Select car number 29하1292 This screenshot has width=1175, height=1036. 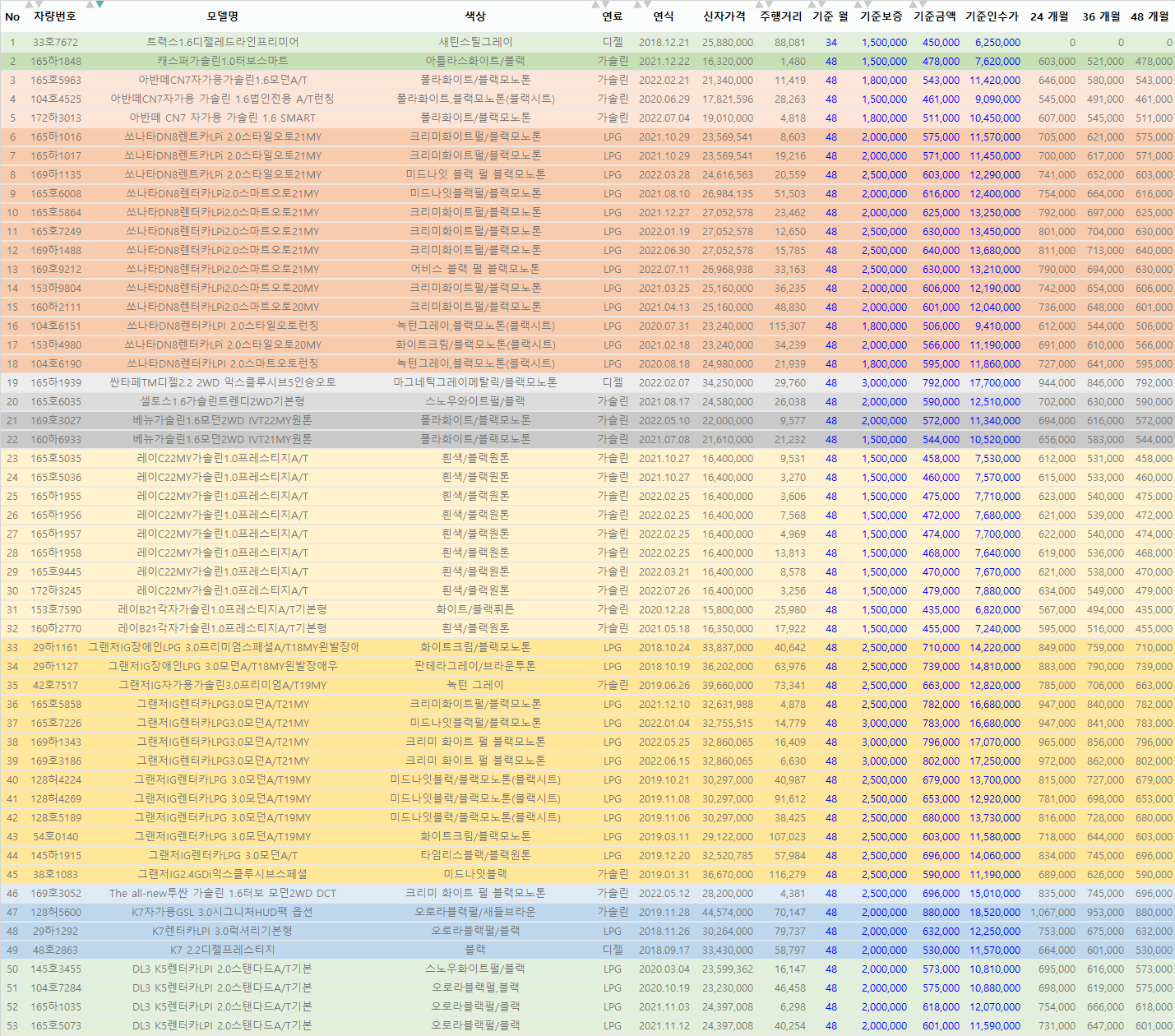[x=55, y=931]
